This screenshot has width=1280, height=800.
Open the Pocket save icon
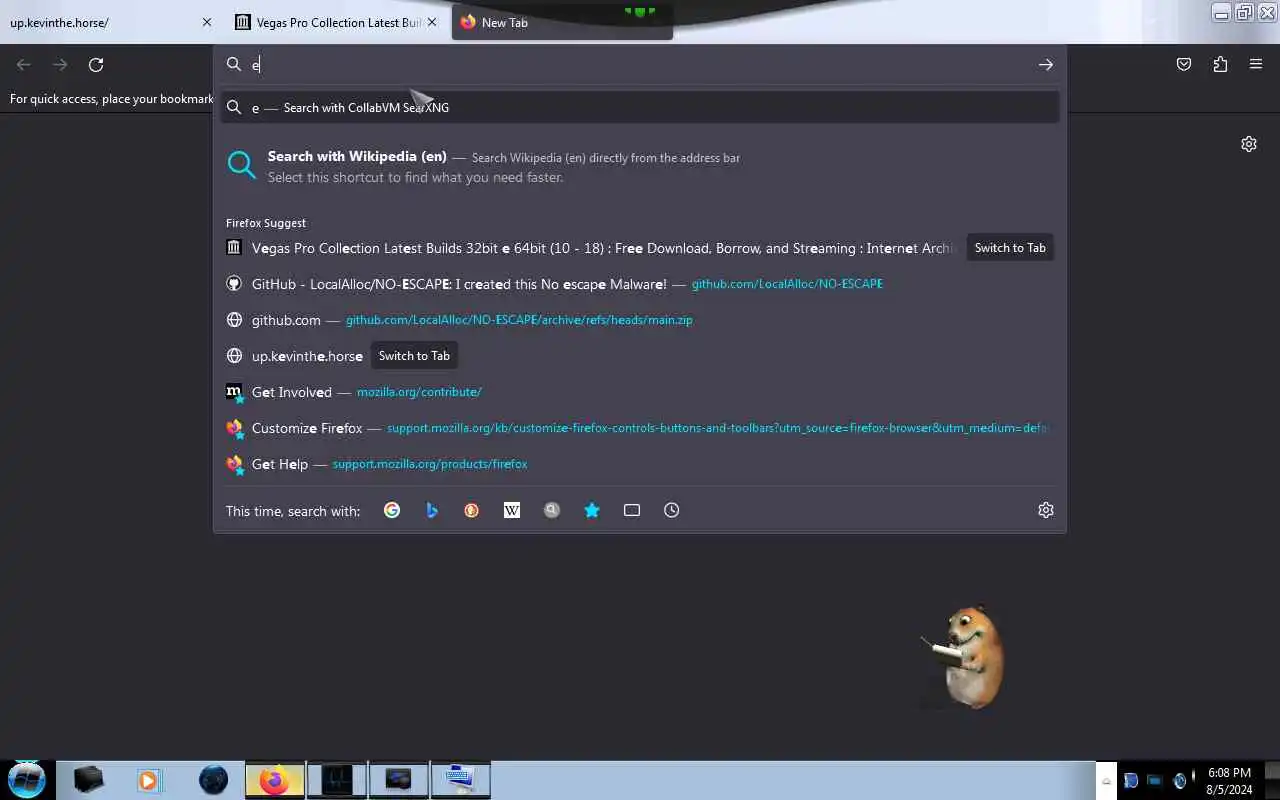1184,64
